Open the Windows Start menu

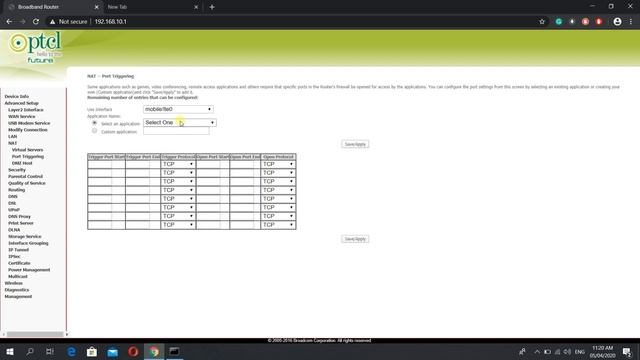click(10, 351)
